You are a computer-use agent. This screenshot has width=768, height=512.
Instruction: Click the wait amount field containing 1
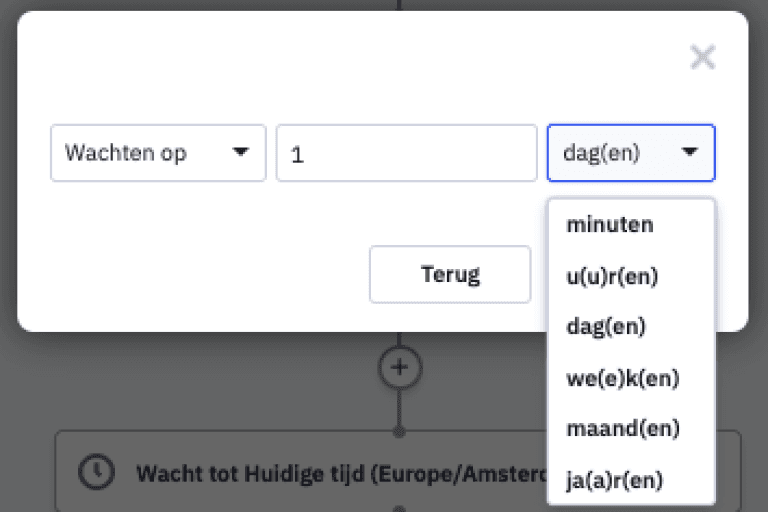[x=406, y=153]
